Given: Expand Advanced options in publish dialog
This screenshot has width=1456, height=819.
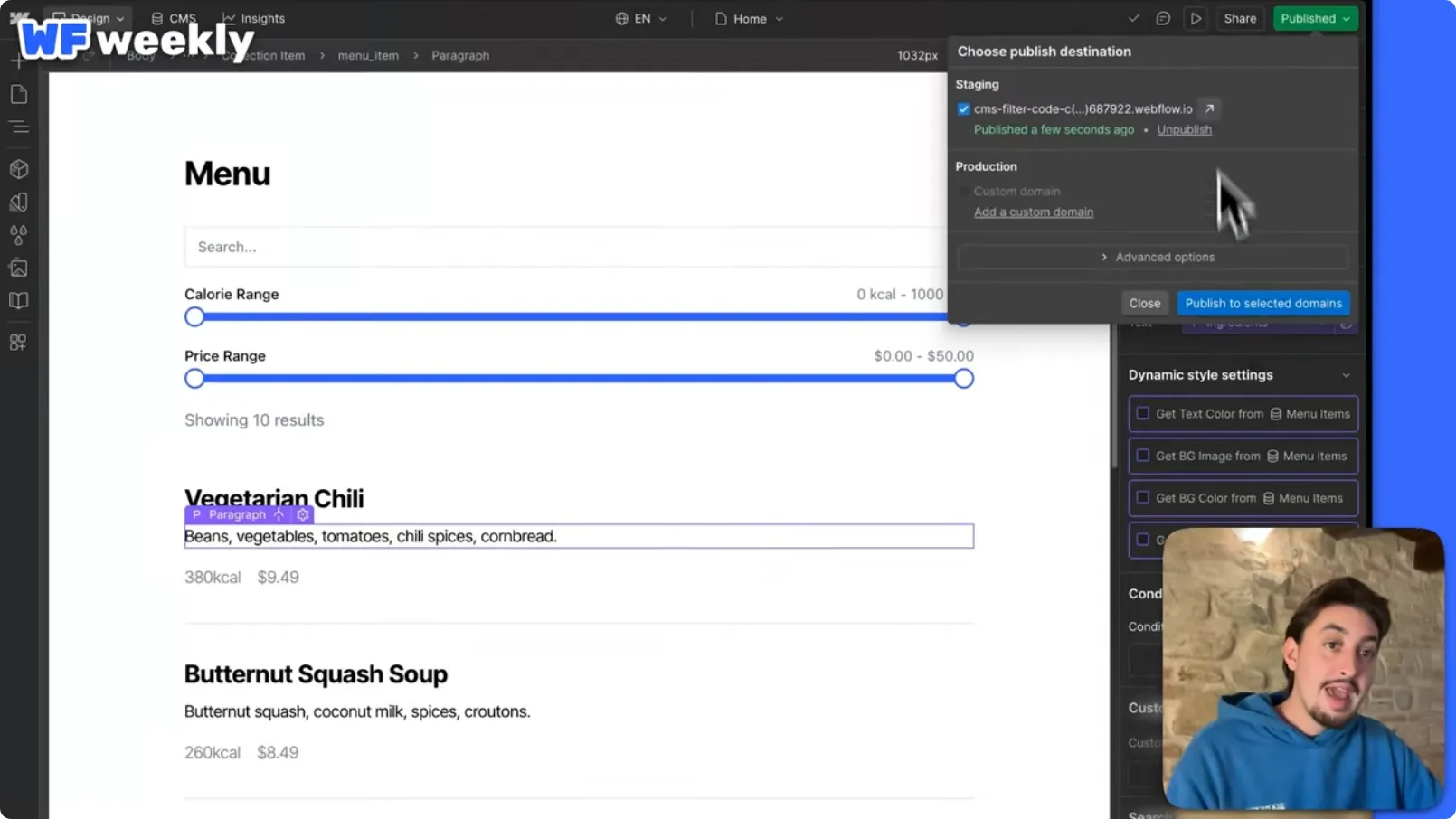Looking at the screenshot, I should pos(1153,257).
